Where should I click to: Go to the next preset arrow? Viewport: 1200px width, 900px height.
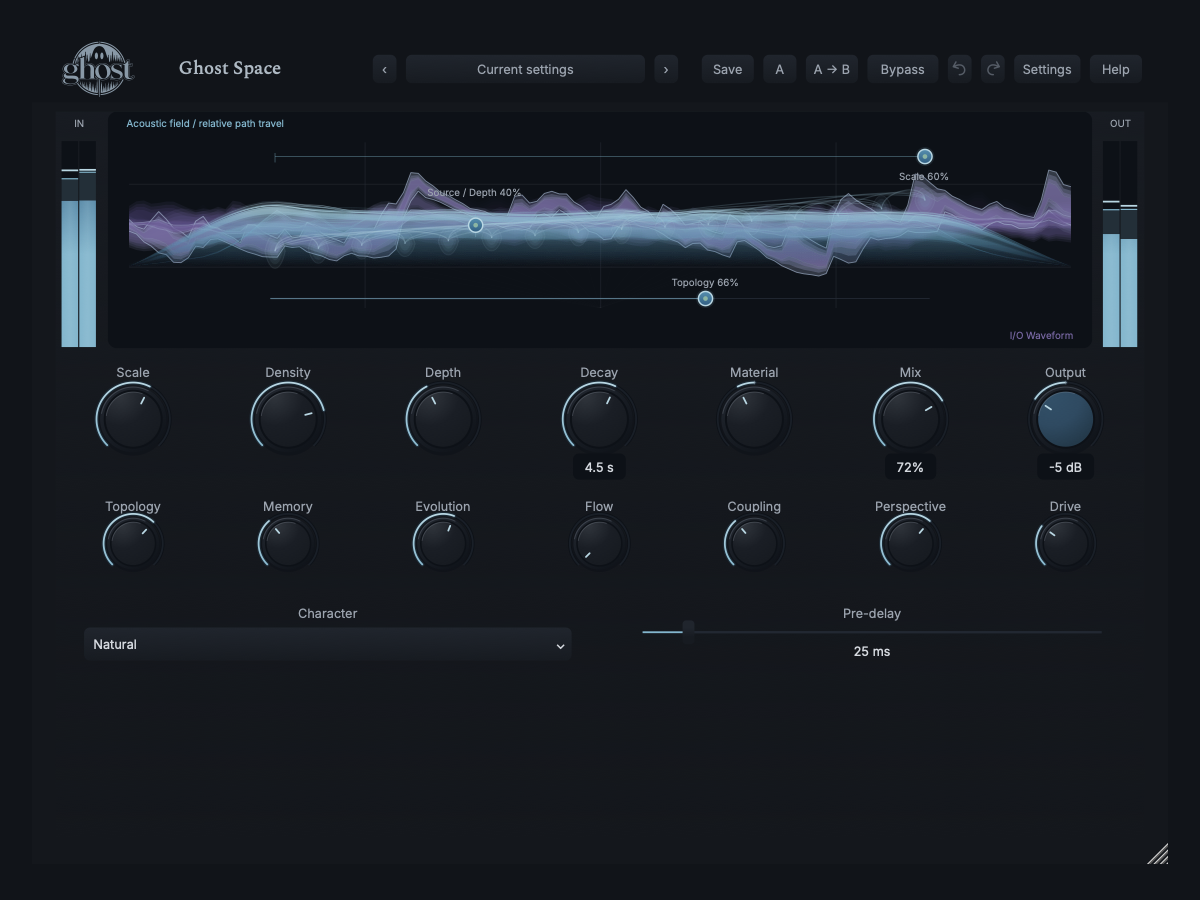(x=666, y=69)
